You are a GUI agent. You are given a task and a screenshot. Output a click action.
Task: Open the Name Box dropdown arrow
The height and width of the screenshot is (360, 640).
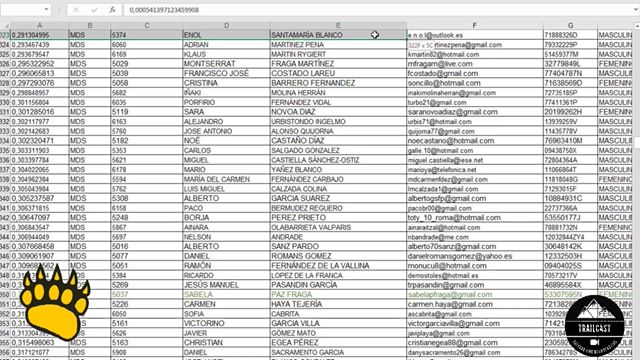click(46, 9)
